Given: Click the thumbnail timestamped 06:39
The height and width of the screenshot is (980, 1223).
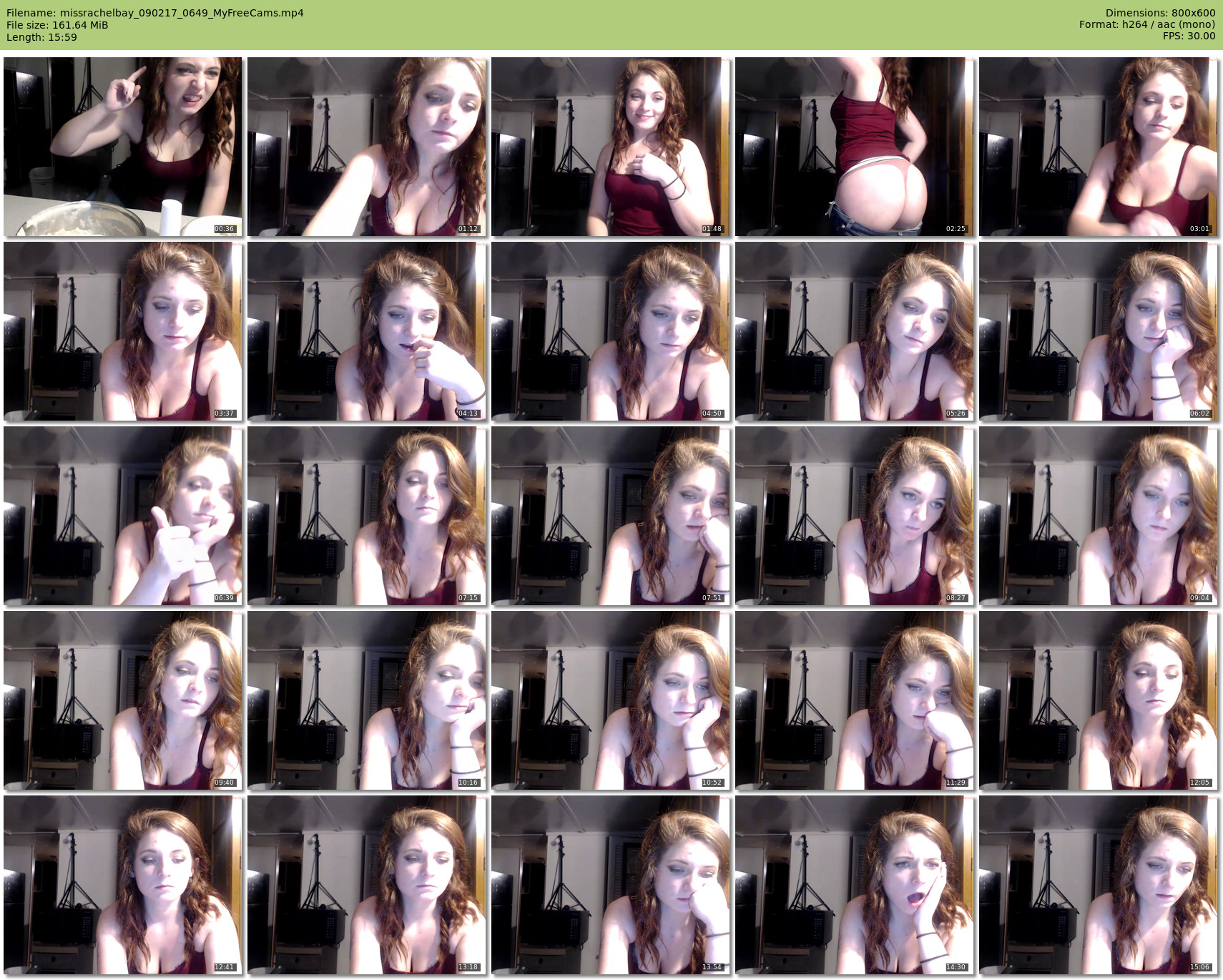Looking at the screenshot, I should pyautogui.click(x=123, y=516).
